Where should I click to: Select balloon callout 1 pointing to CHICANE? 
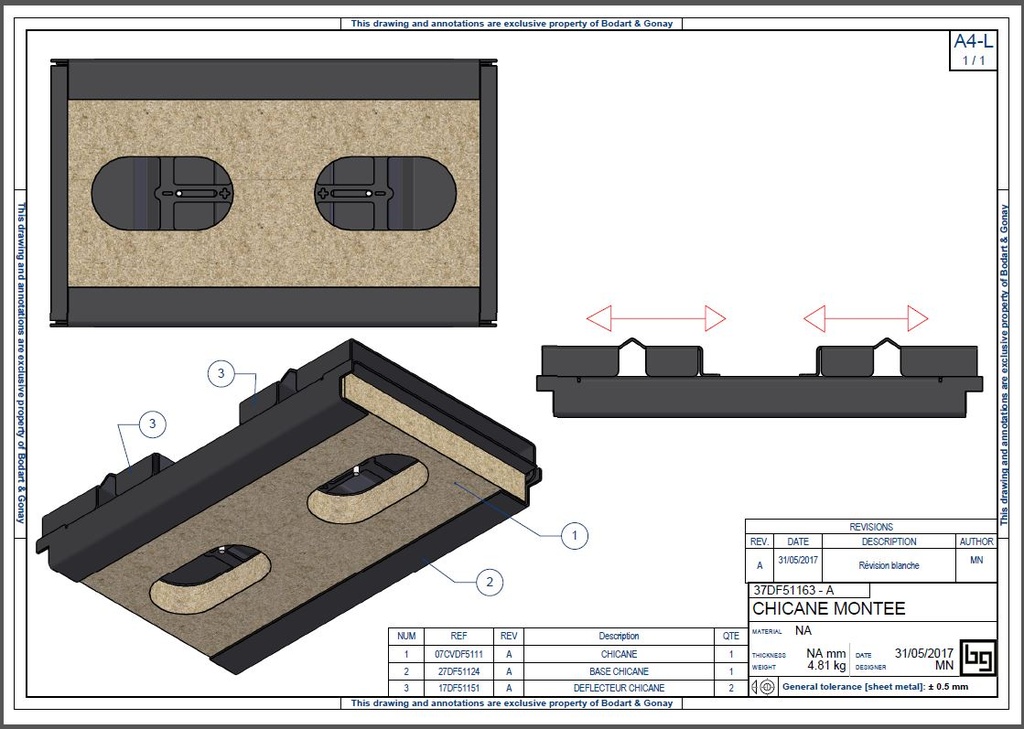[574, 537]
